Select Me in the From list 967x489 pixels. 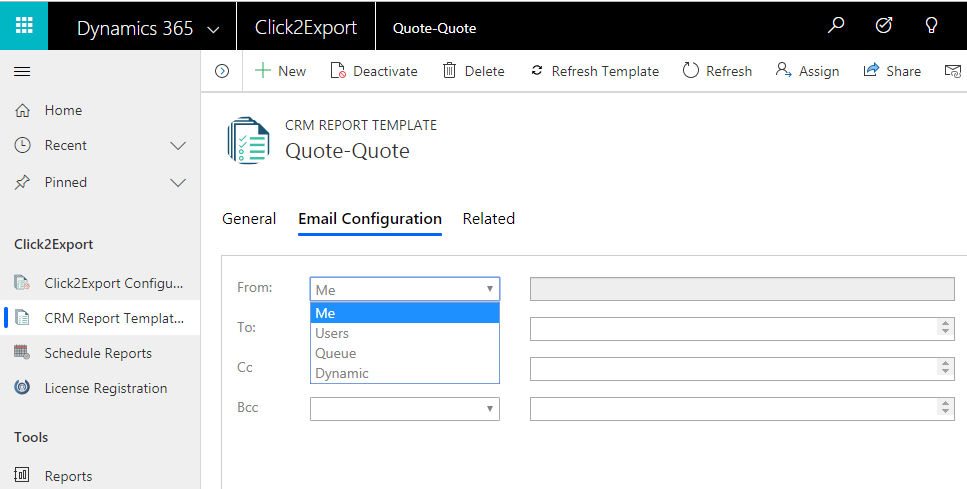[x=405, y=313]
